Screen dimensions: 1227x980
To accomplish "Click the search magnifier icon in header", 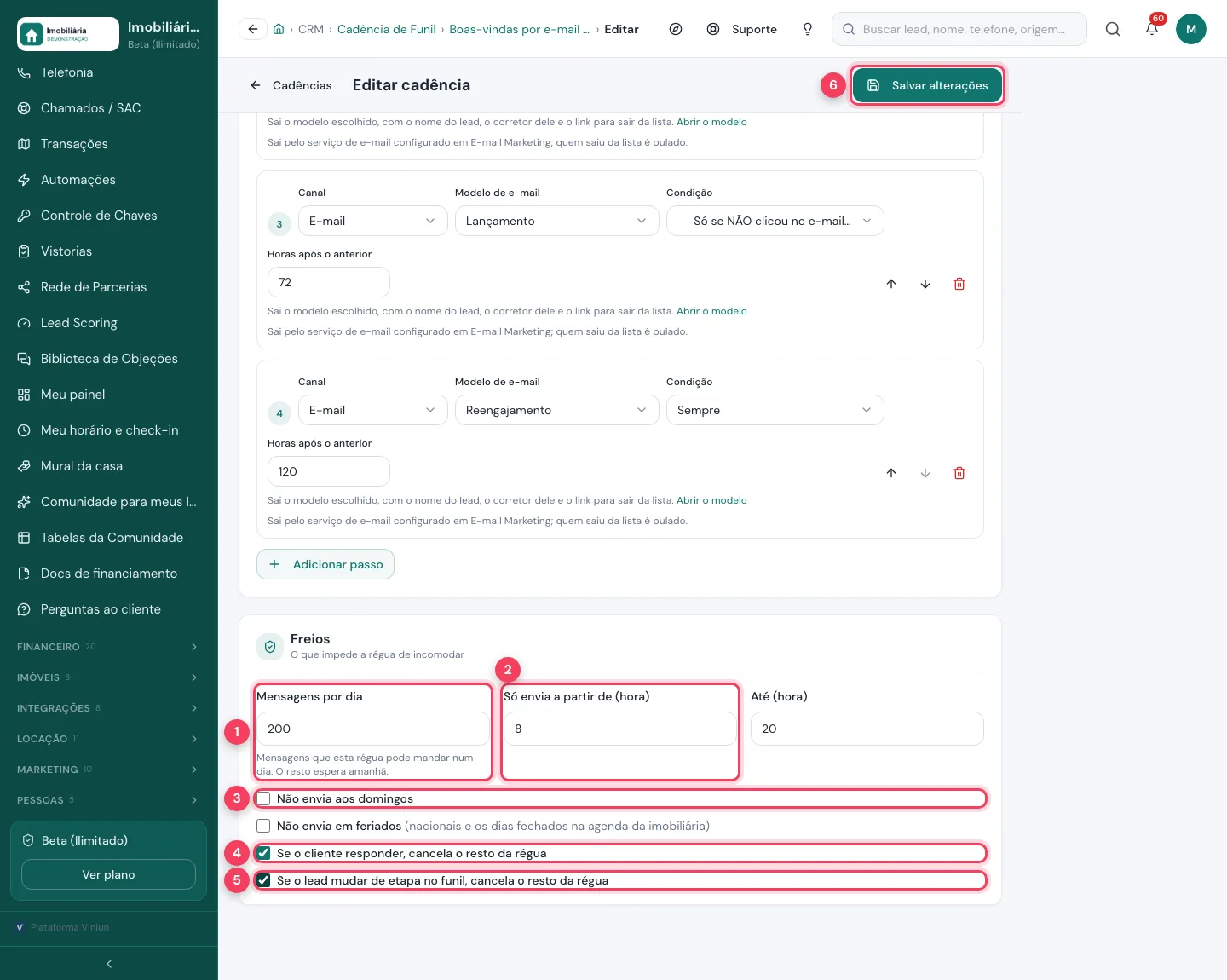I will [1113, 29].
